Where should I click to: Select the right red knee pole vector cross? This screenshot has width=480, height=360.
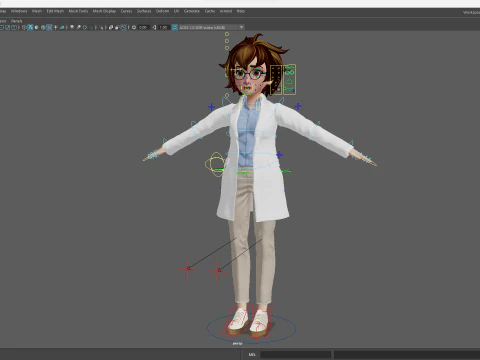218,271
